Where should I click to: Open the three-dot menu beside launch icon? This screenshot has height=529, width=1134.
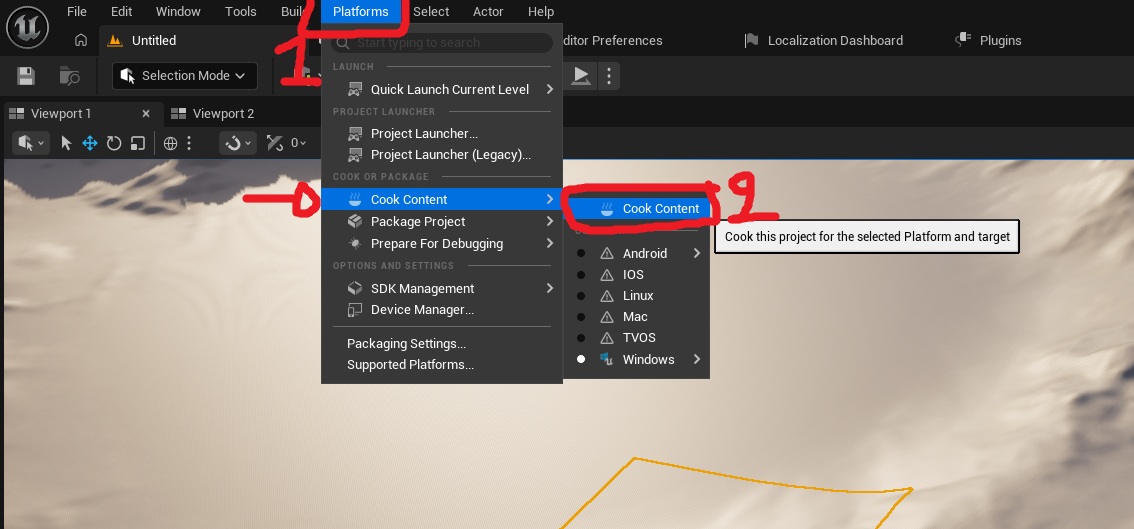pos(609,75)
